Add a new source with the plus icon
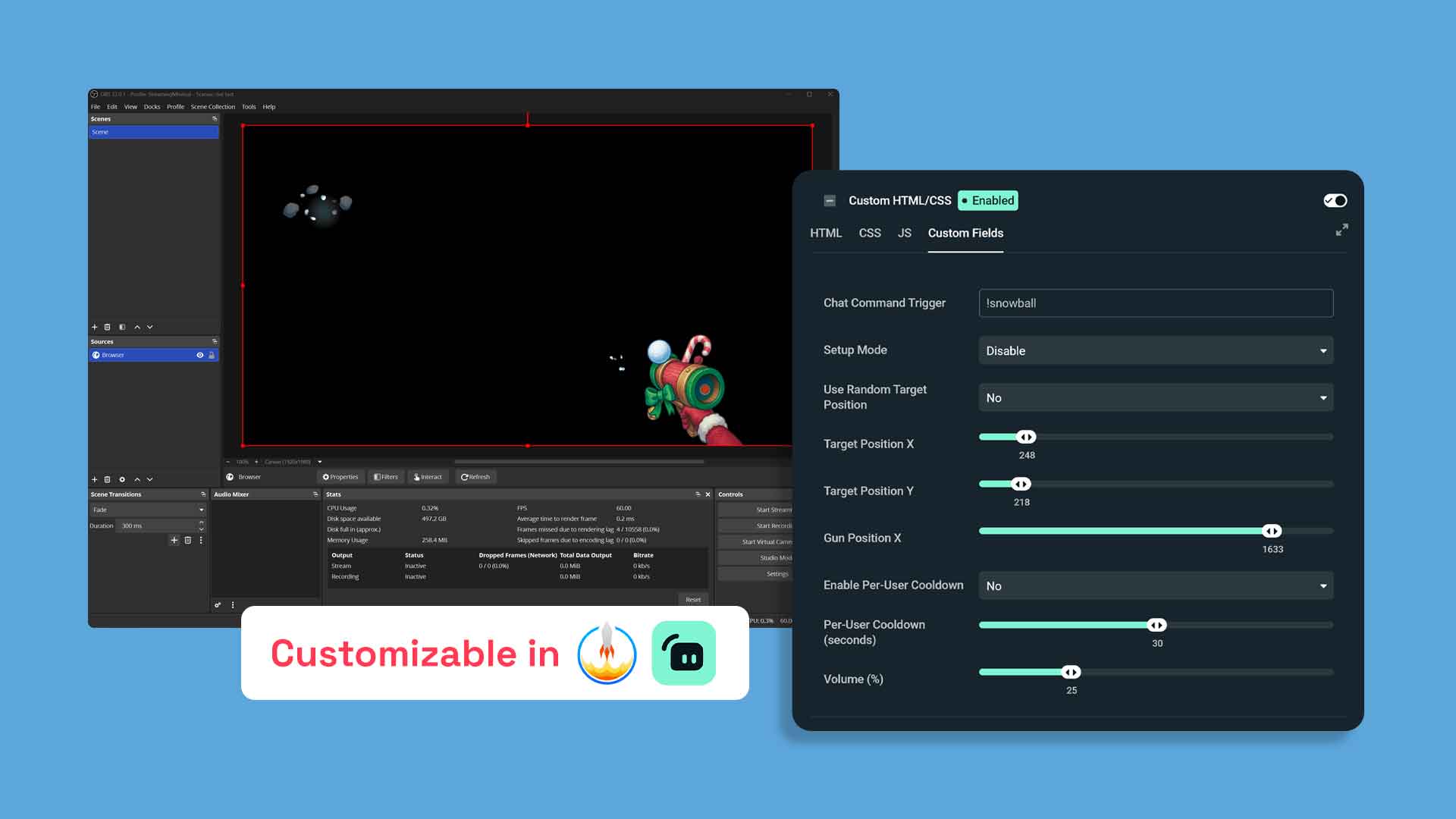Image resolution: width=1456 pixels, height=819 pixels. point(94,479)
